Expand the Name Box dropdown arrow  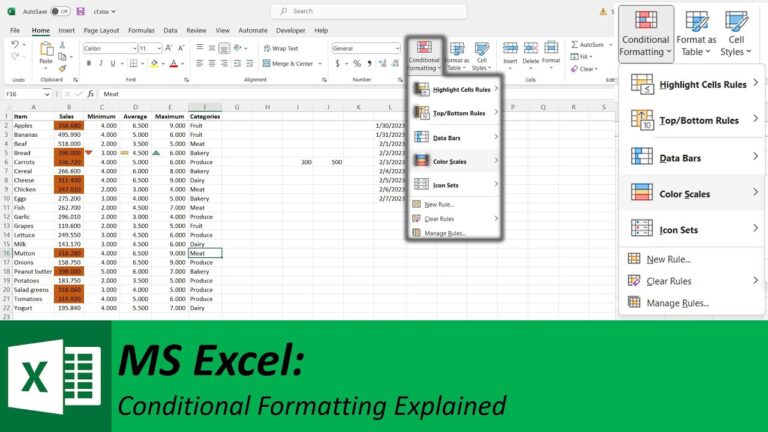[x=47, y=94]
